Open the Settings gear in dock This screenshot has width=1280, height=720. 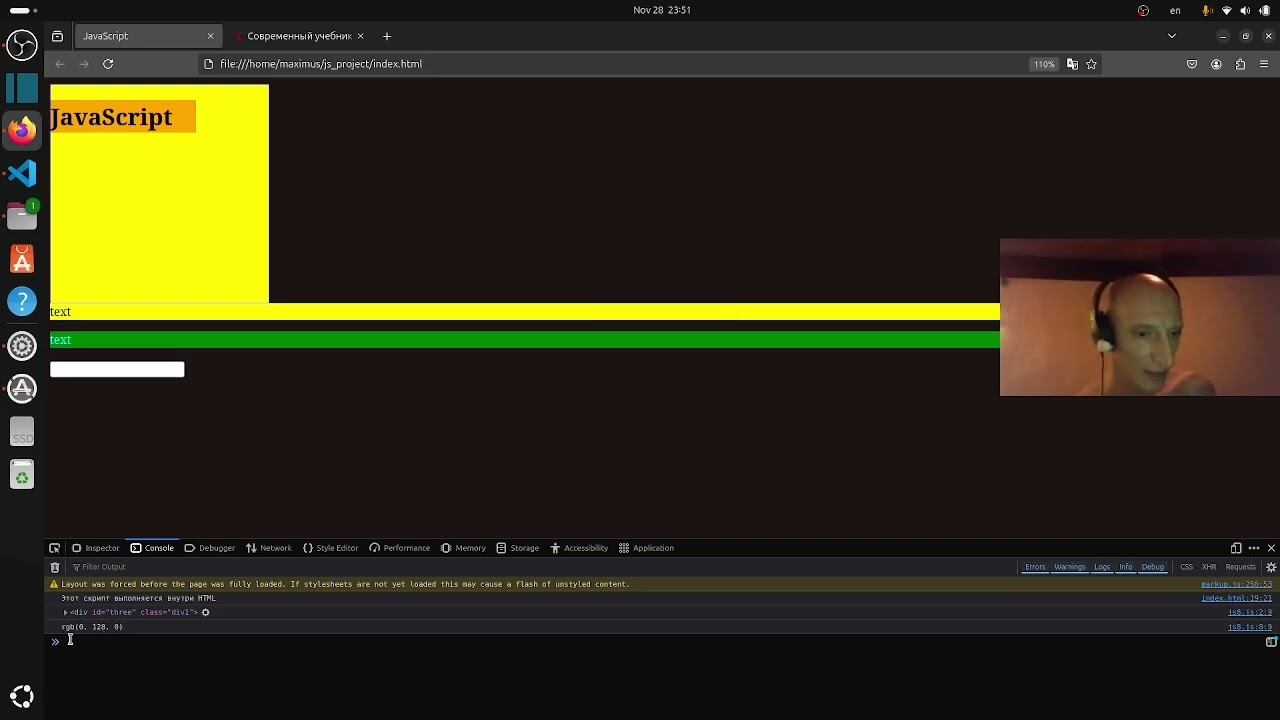22,346
